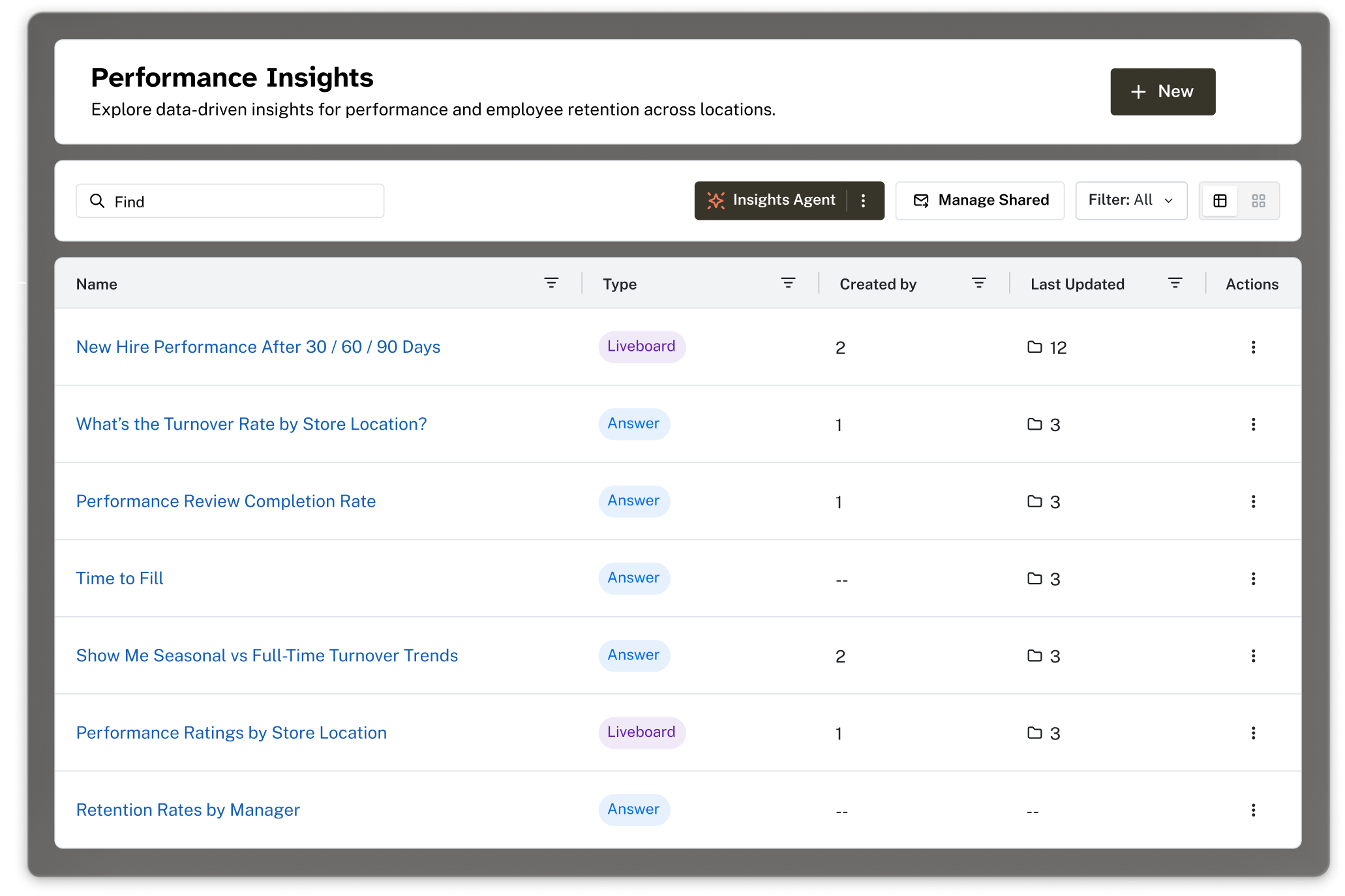Click the Last Updated column filter icon
The image size is (1345, 896).
1175,283
